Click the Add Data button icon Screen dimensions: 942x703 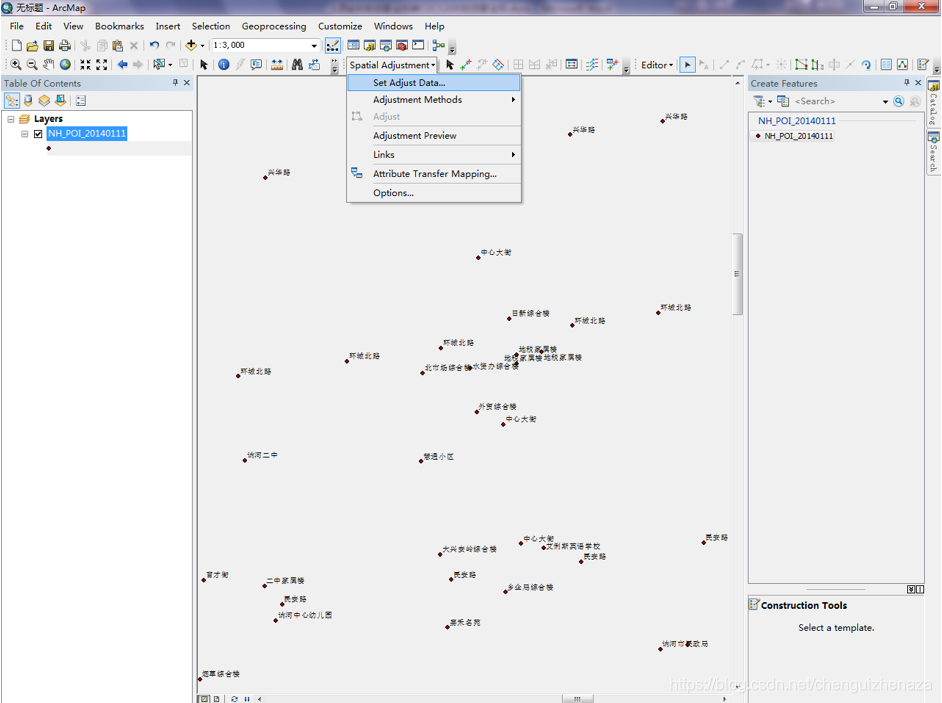(x=191, y=45)
